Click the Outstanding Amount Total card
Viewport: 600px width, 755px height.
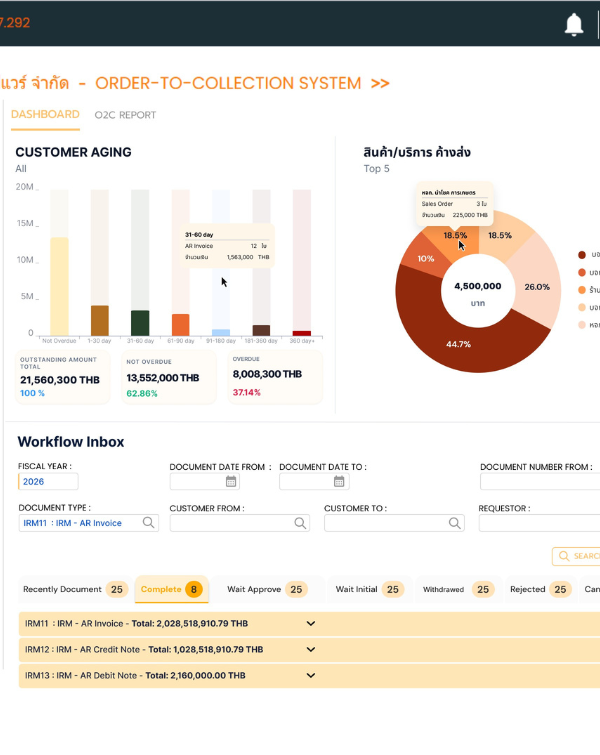pyautogui.click(x=63, y=377)
